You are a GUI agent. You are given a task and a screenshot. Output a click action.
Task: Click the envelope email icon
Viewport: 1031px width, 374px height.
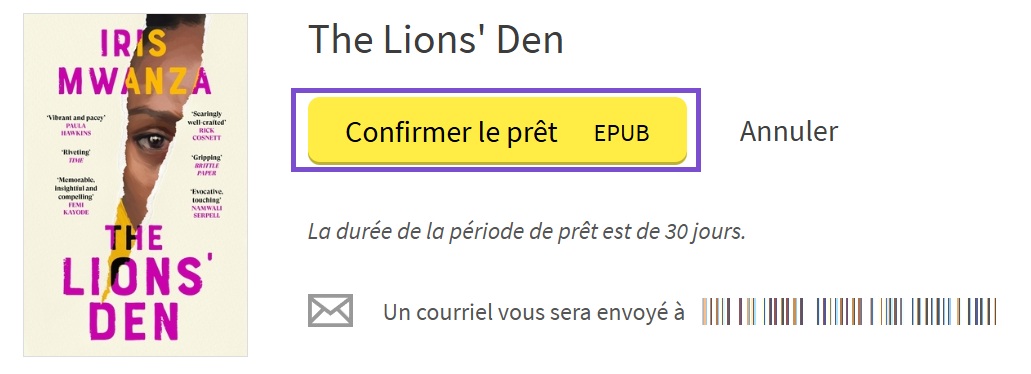(331, 311)
